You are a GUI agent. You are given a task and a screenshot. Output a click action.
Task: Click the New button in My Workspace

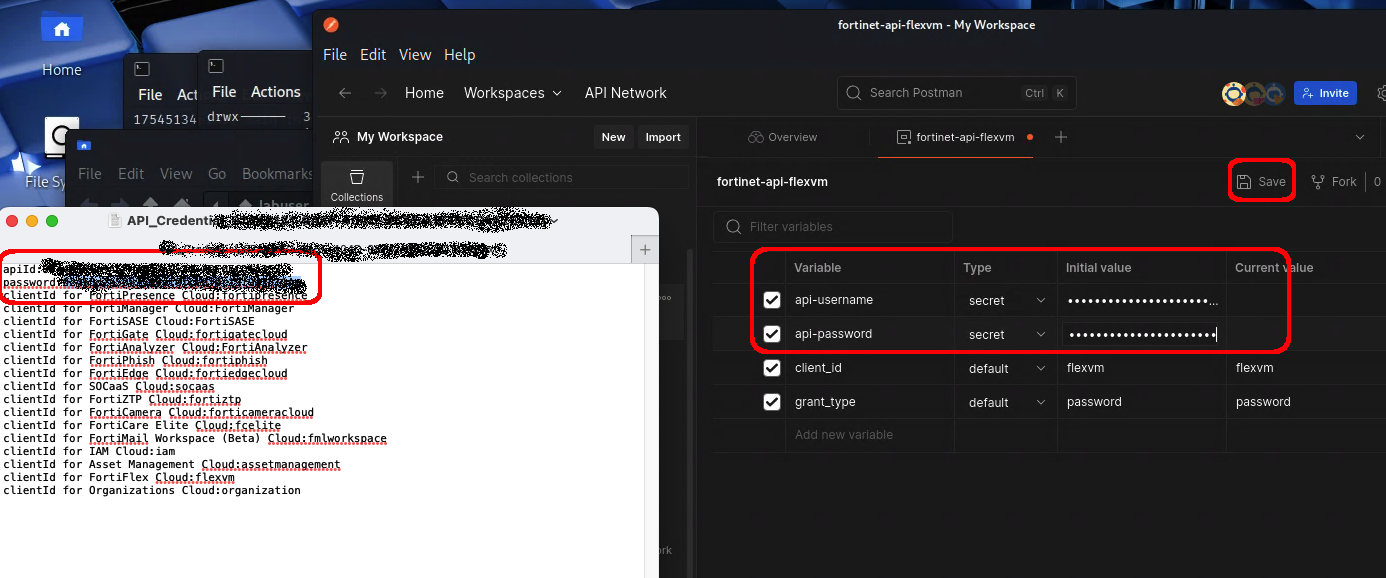[614, 137]
